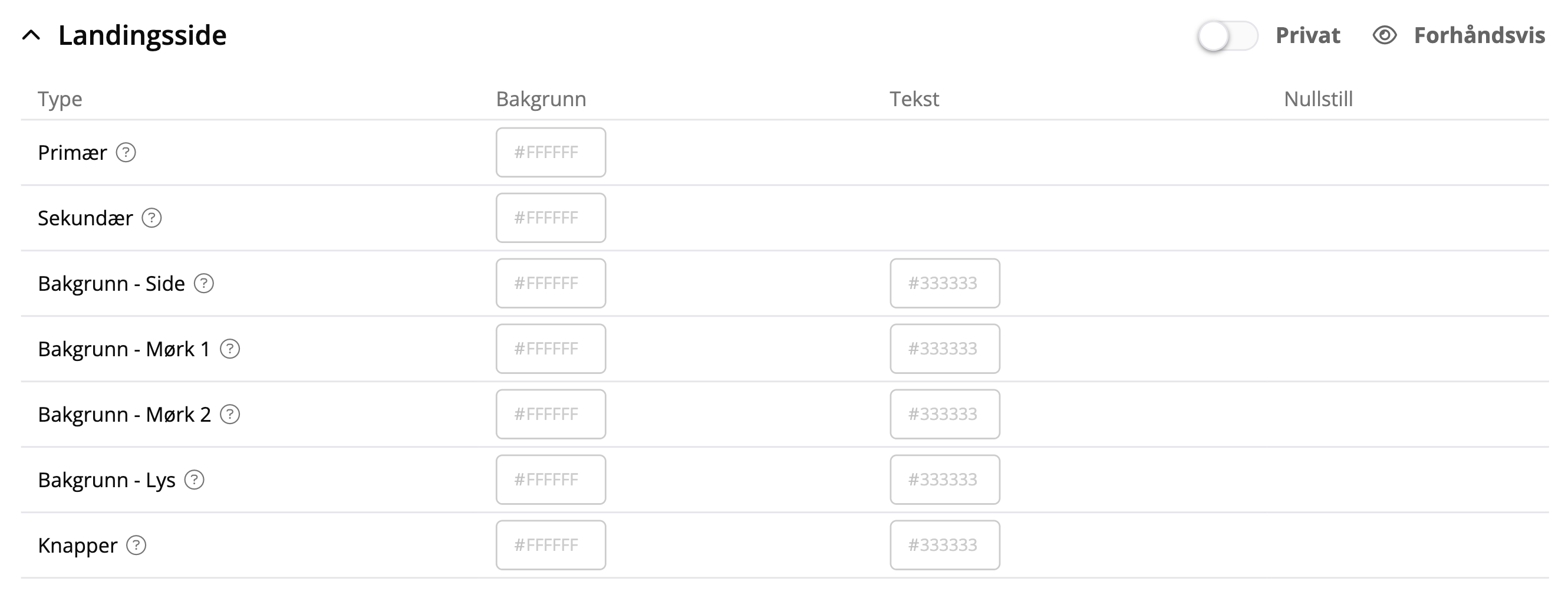Image resolution: width=1568 pixels, height=591 pixels.
Task: Click Bakgrunn - Side text color field
Action: [x=945, y=283]
